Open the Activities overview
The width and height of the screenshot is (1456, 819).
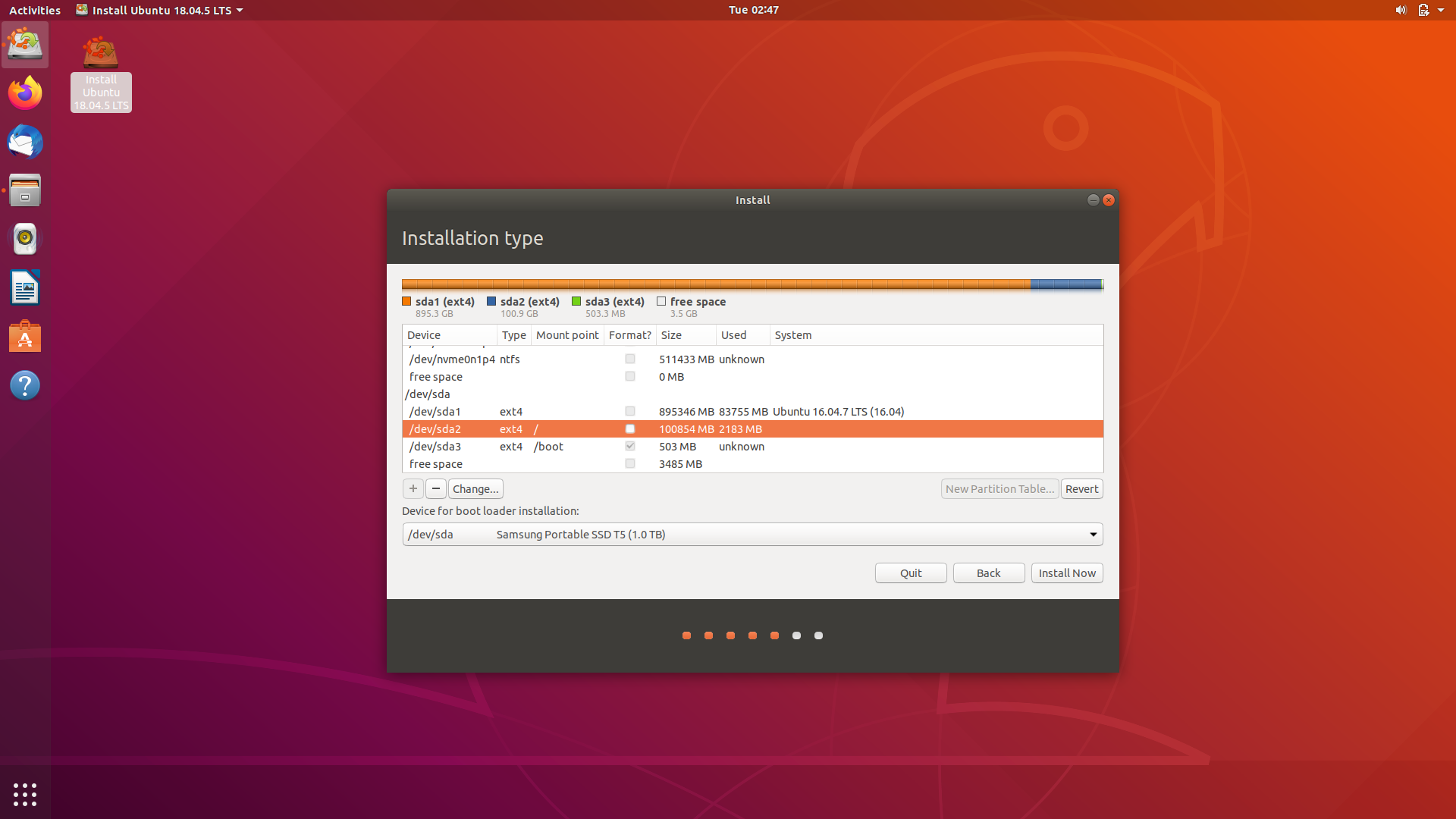click(35, 10)
